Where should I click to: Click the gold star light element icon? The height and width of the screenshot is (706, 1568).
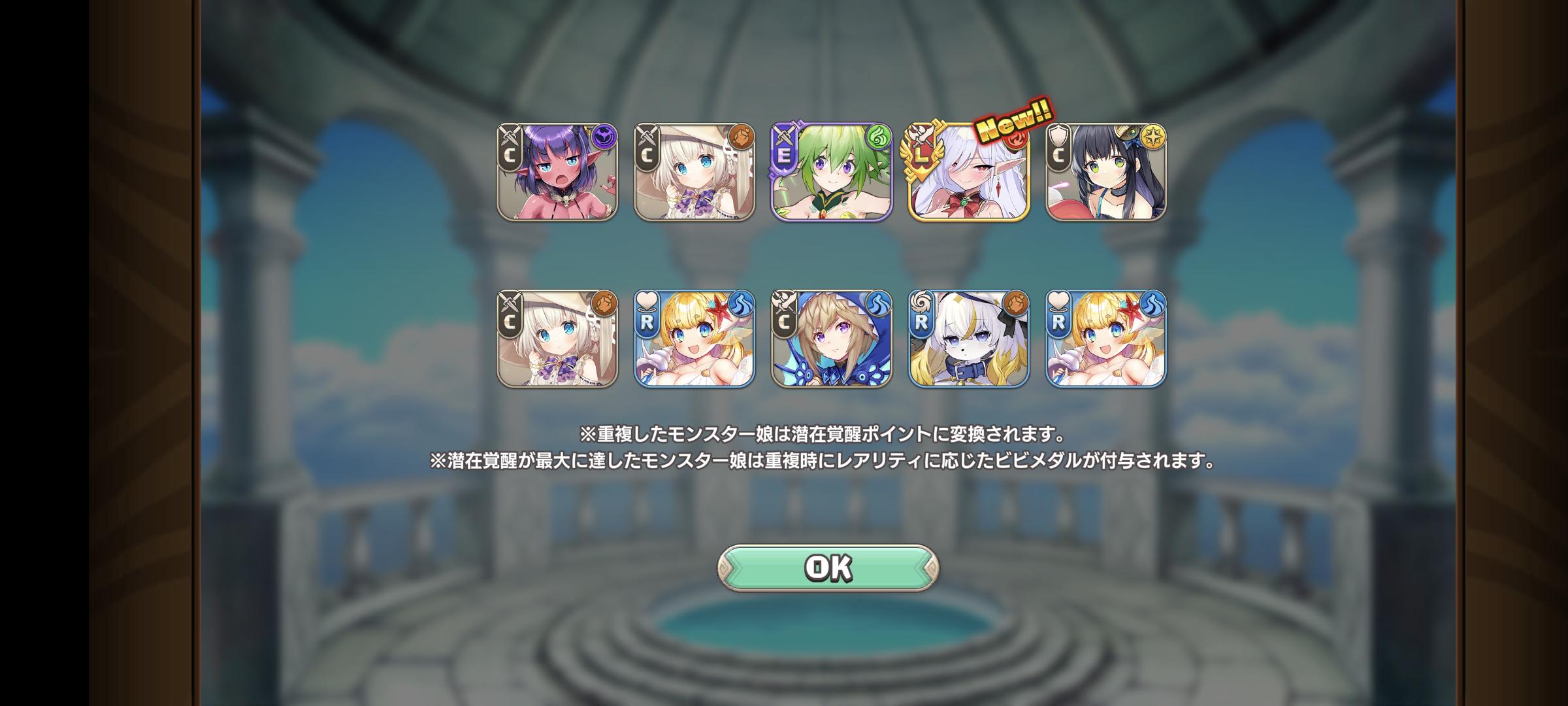1153,137
